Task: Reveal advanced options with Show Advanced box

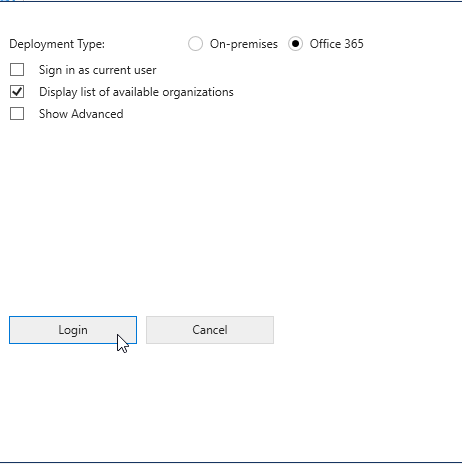Action: click(x=17, y=114)
